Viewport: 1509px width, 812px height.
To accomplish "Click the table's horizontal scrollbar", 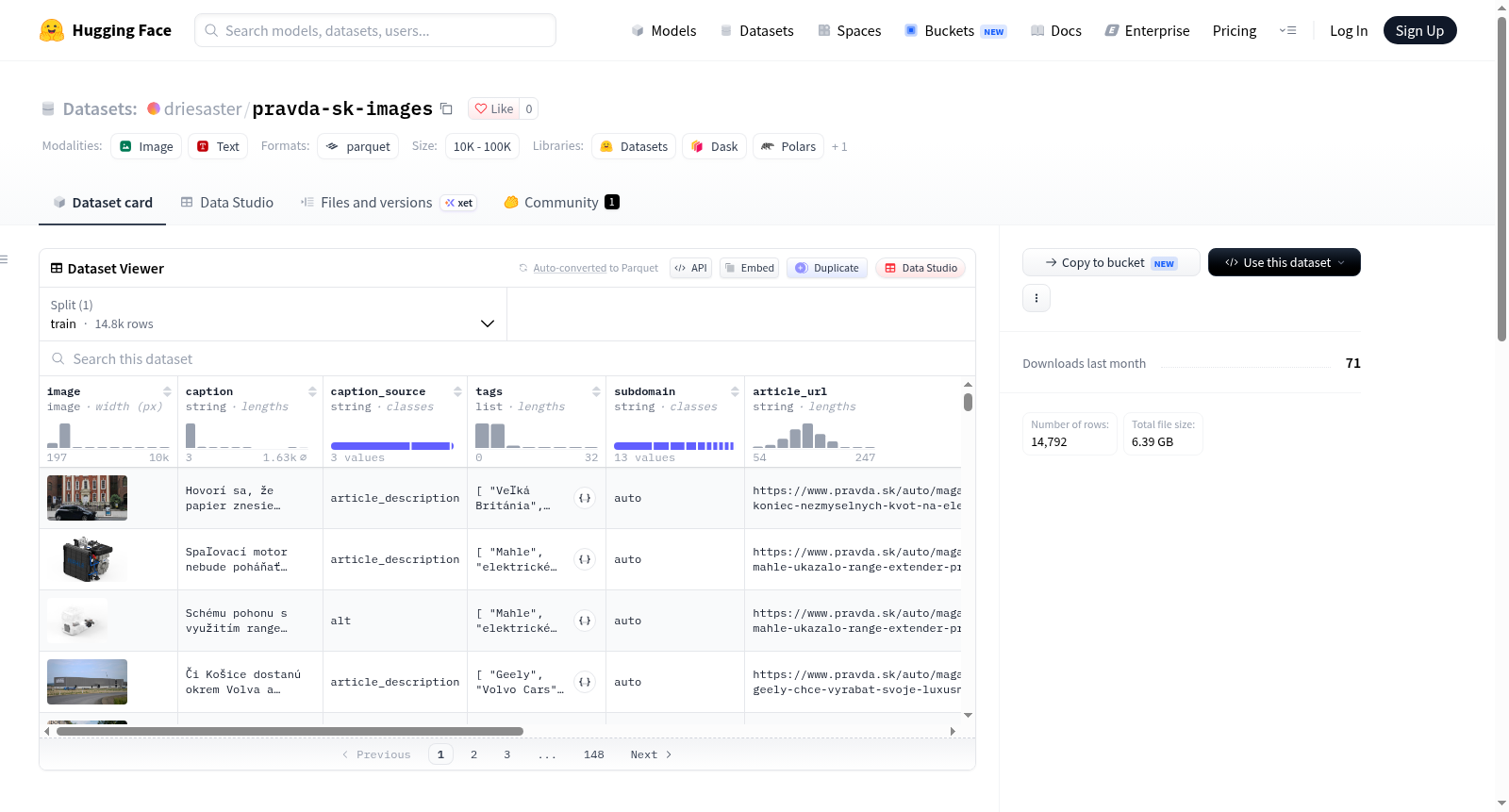I will 290,731.
